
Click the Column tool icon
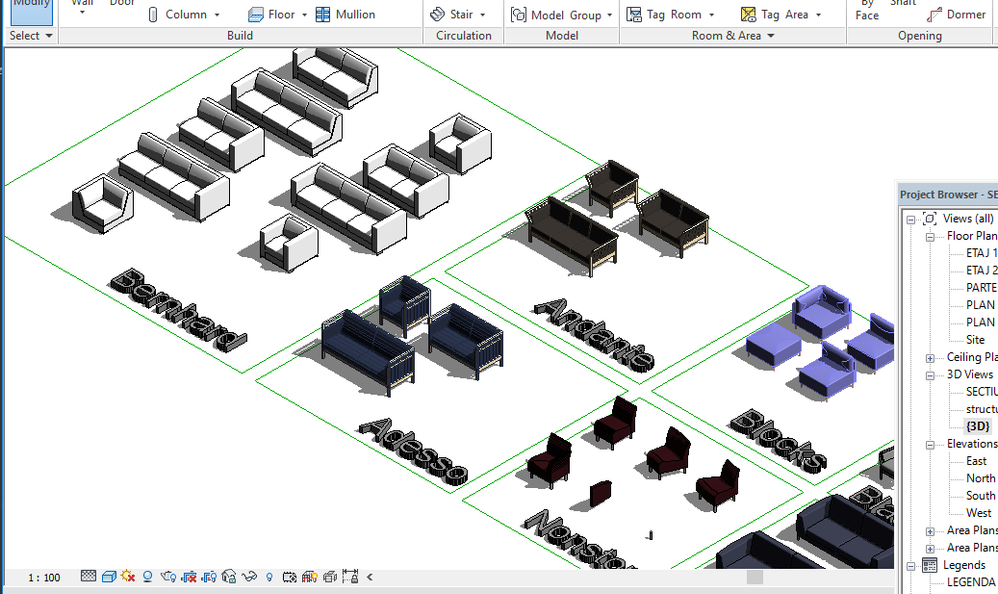pyautogui.click(x=153, y=14)
